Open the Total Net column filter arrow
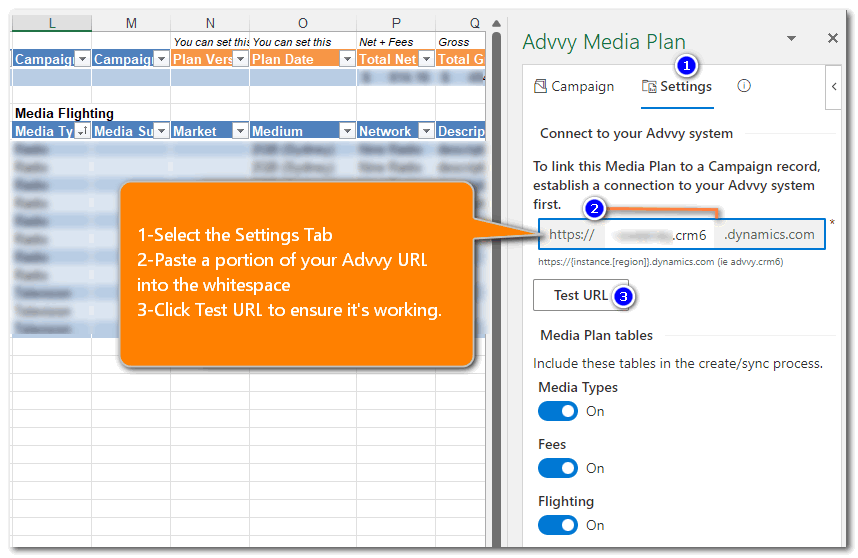 tap(425, 59)
